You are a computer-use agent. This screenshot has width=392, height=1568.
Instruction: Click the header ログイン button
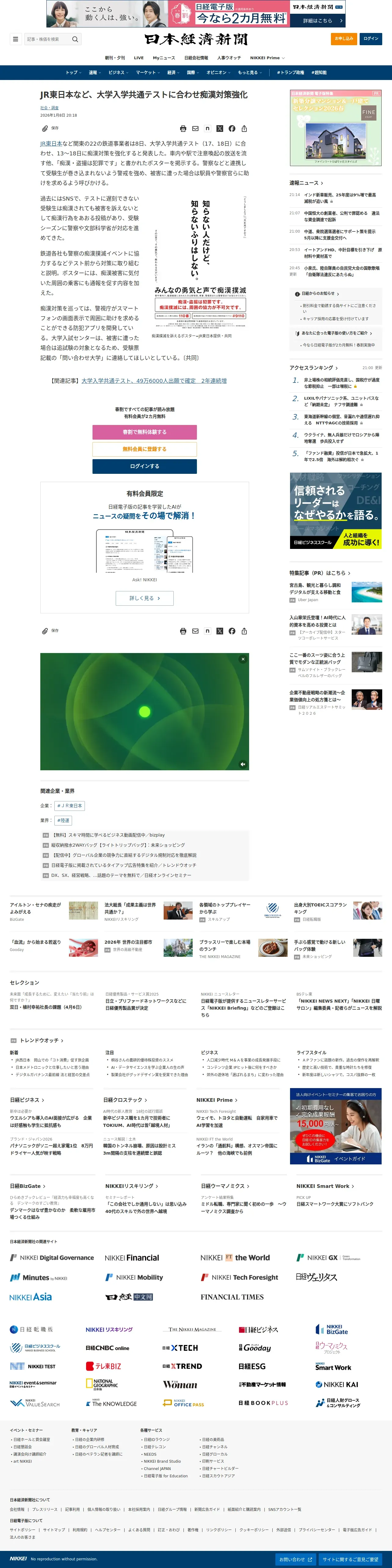click(x=371, y=38)
